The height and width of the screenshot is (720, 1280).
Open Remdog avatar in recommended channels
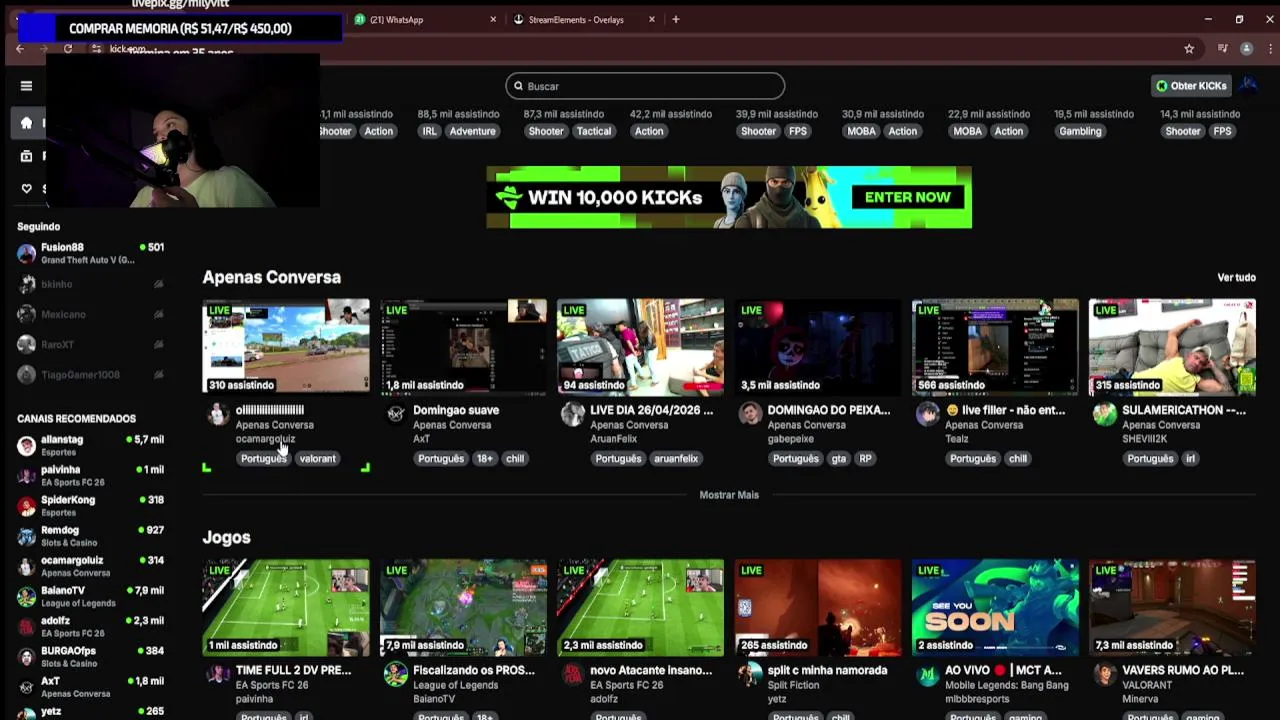click(26, 536)
